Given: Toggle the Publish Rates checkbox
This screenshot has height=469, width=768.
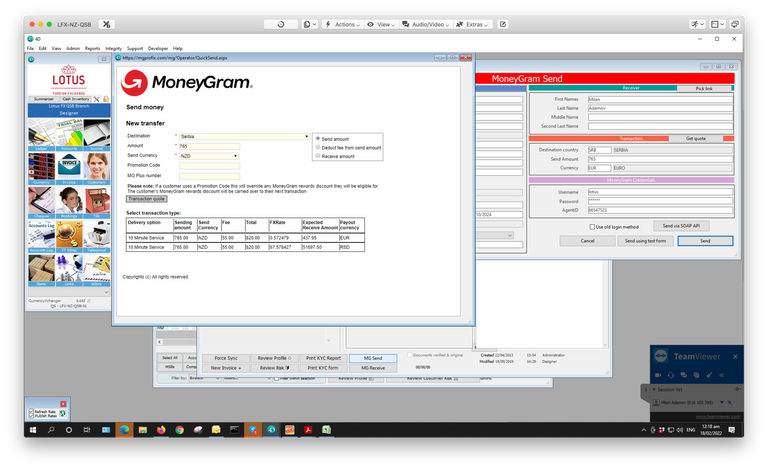Looking at the screenshot, I should coord(31,416).
